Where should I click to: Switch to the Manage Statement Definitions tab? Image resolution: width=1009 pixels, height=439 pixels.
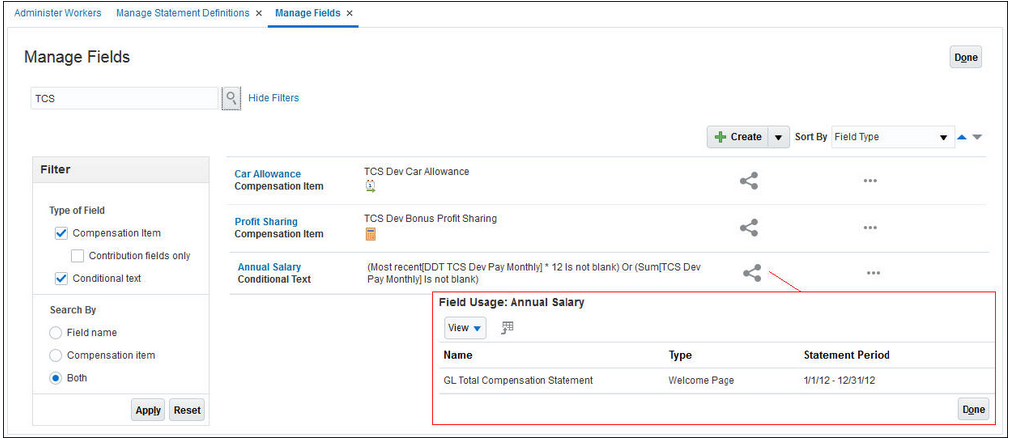[182, 13]
